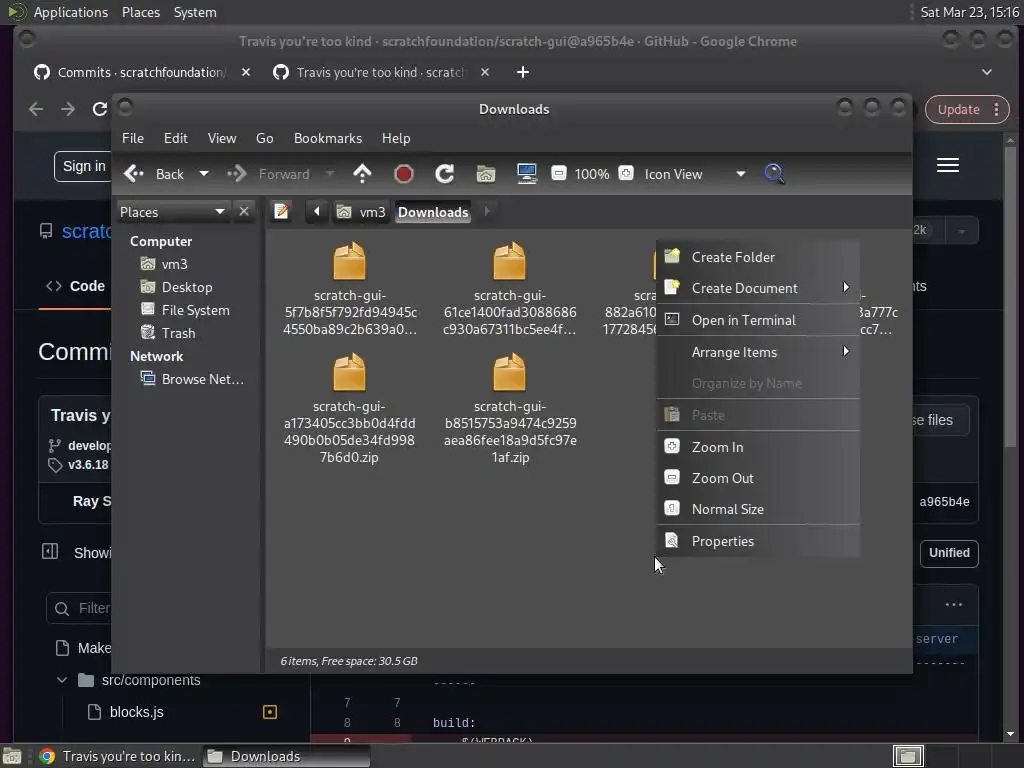Expand the Arrange Items submenu
Viewport: 1024px width, 768px height.
[758, 352]
